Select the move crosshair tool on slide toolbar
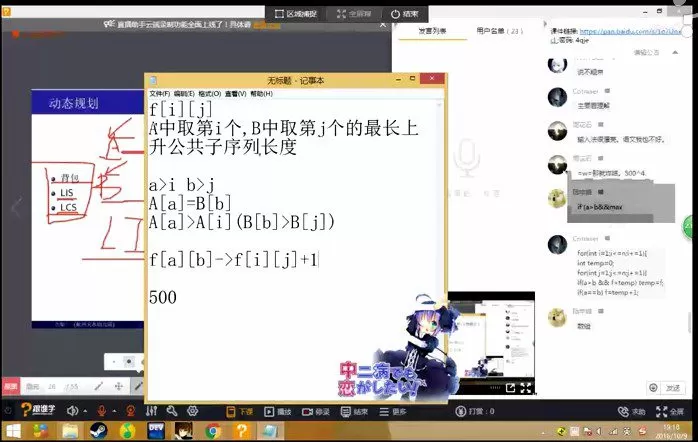 pos(119,386)
